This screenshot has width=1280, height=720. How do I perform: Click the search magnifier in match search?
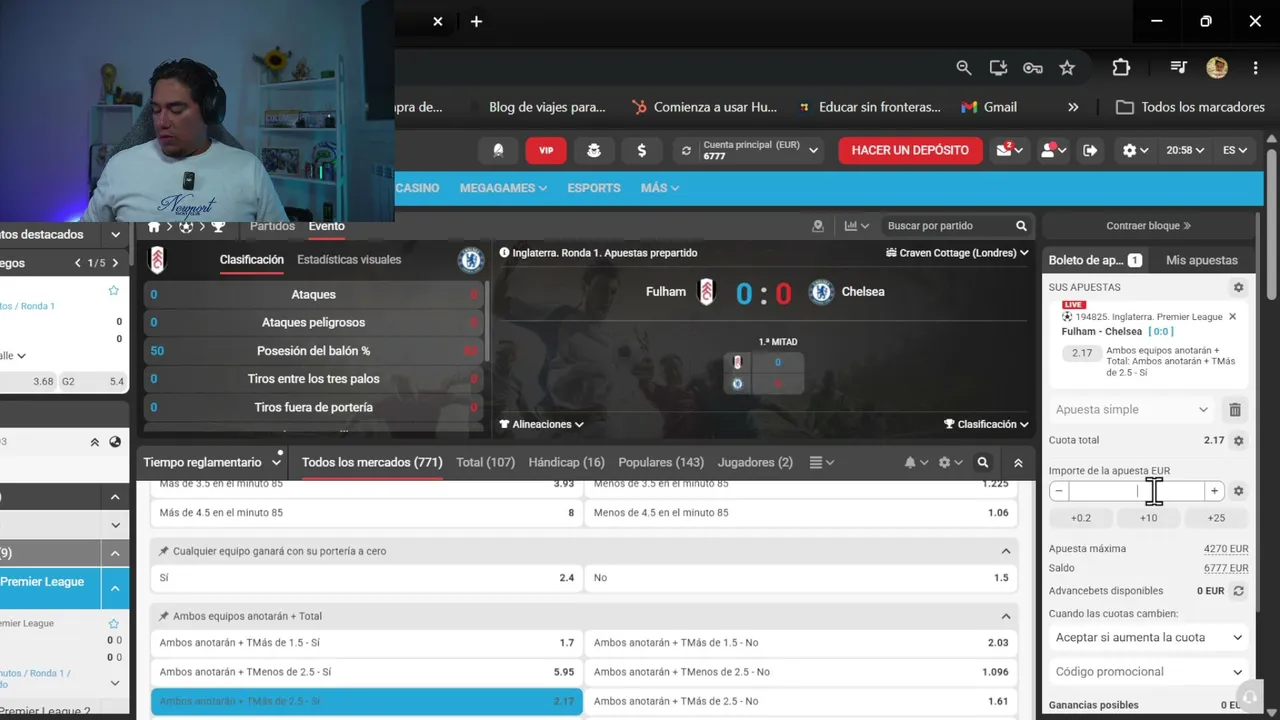tap(1021, 226)
